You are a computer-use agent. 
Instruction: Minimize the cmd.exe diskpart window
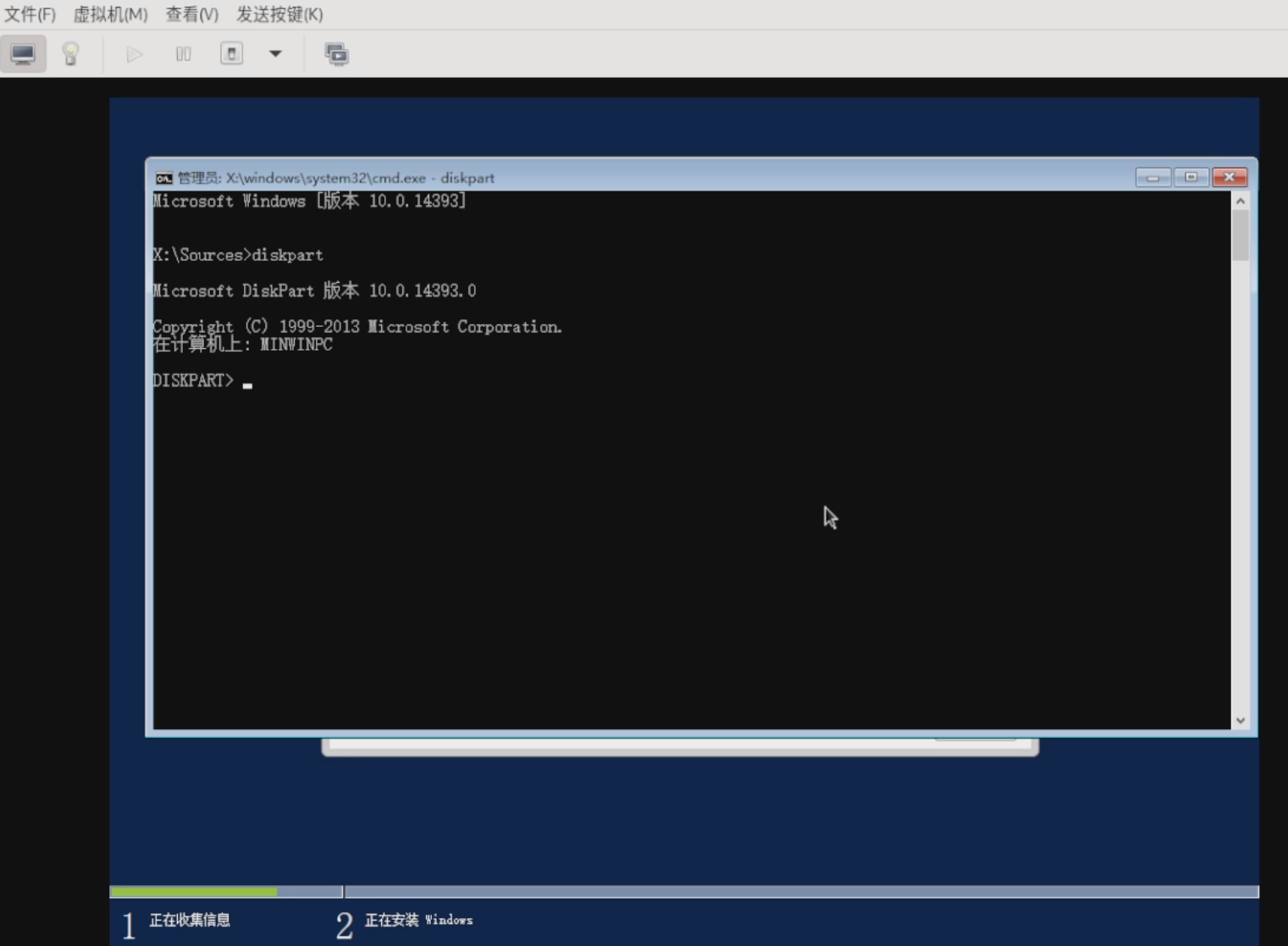tap(1153, 177)
